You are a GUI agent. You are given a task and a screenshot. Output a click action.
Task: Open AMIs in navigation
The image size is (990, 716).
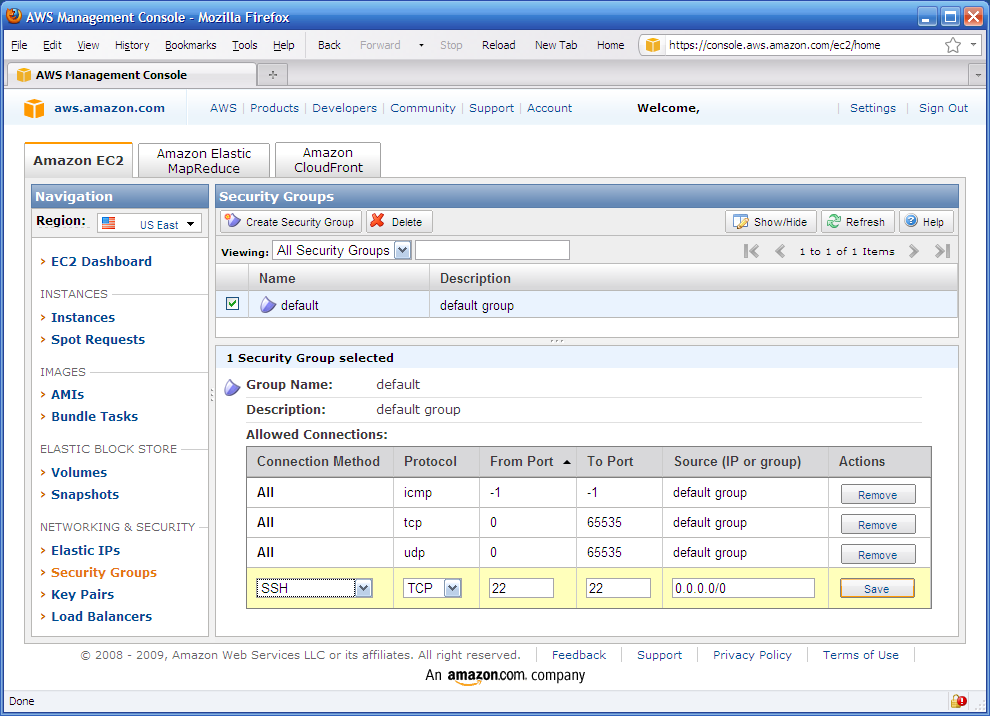68,395
